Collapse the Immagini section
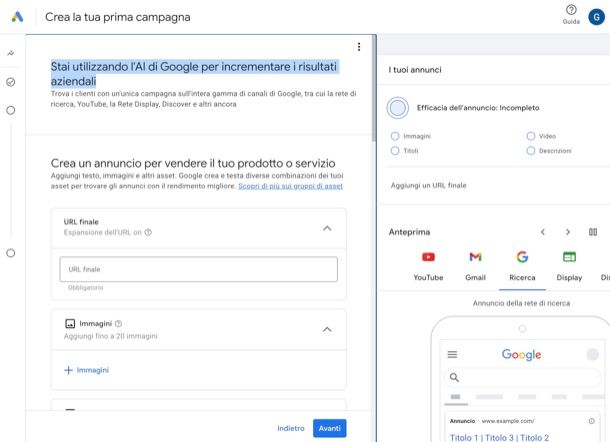Image resolution: width=610 pixels, height=442 pixels. [x=327, y=330]
